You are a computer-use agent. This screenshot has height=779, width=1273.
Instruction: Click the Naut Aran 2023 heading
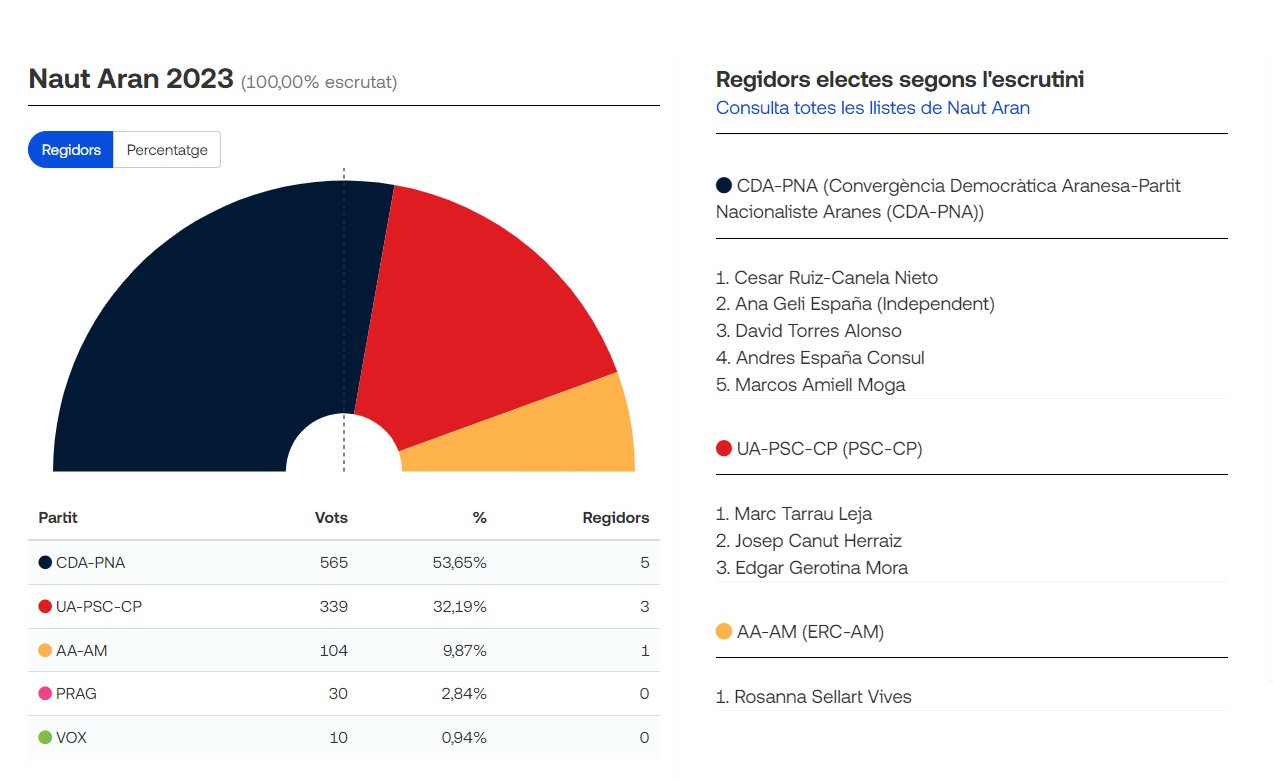coord(131,79)
